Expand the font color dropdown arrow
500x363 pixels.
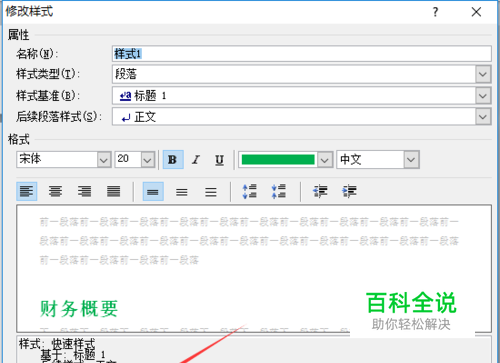coord(325,160)
